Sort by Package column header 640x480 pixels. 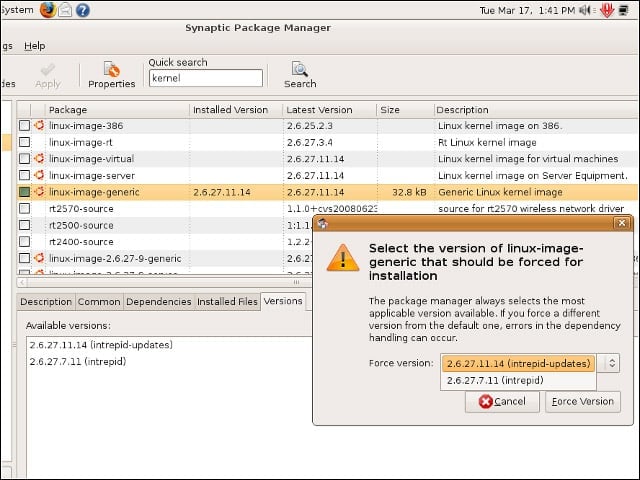[117, 110]
